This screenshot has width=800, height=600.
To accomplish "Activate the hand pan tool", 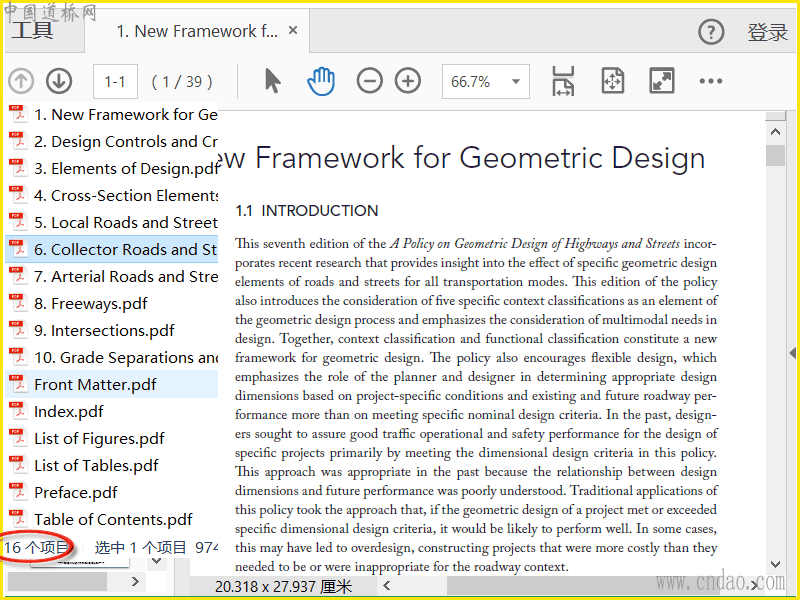I will (x=321, y=82).
